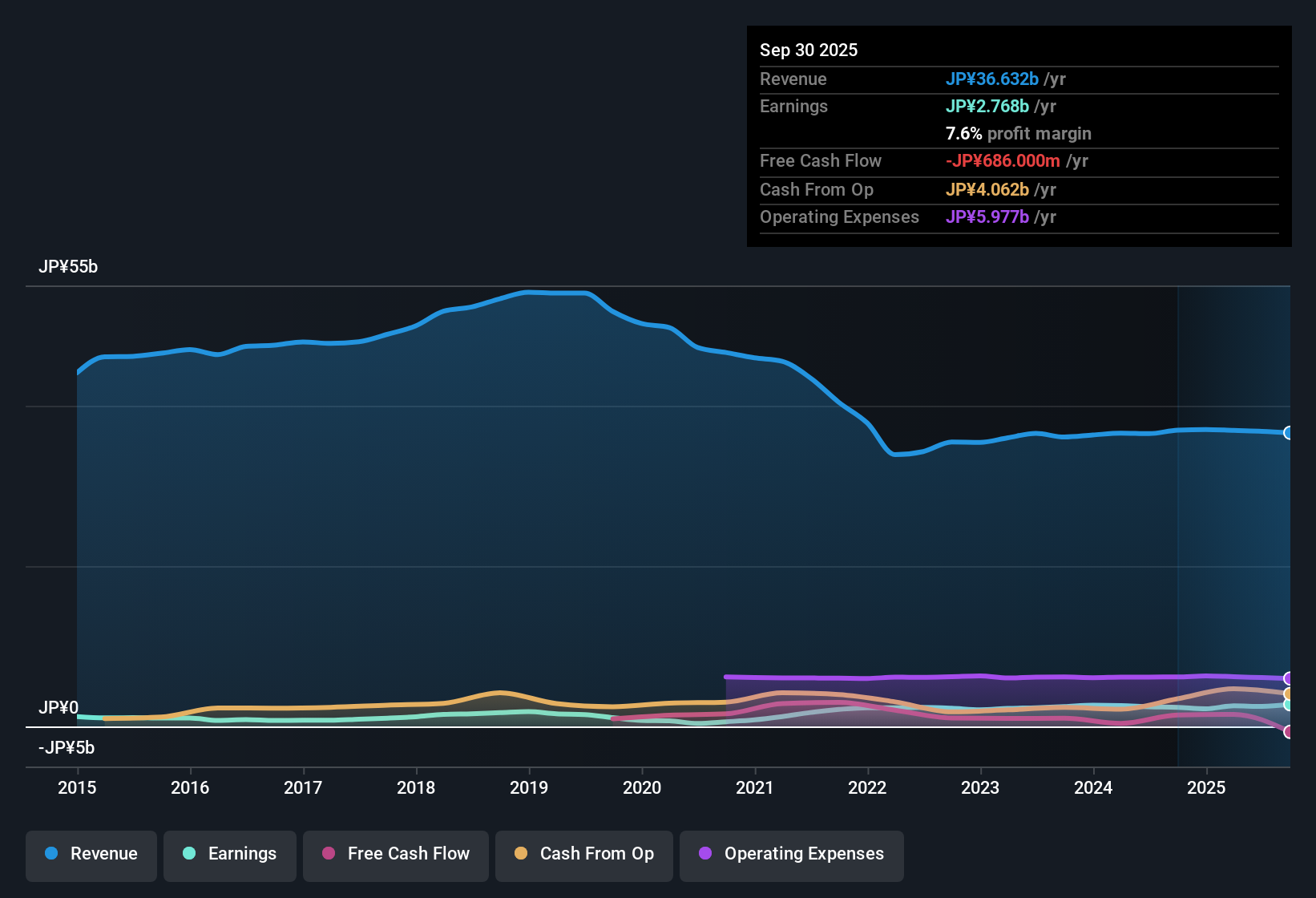
Task: Click the blue Revenue legend dot
Action: point(51,854)
